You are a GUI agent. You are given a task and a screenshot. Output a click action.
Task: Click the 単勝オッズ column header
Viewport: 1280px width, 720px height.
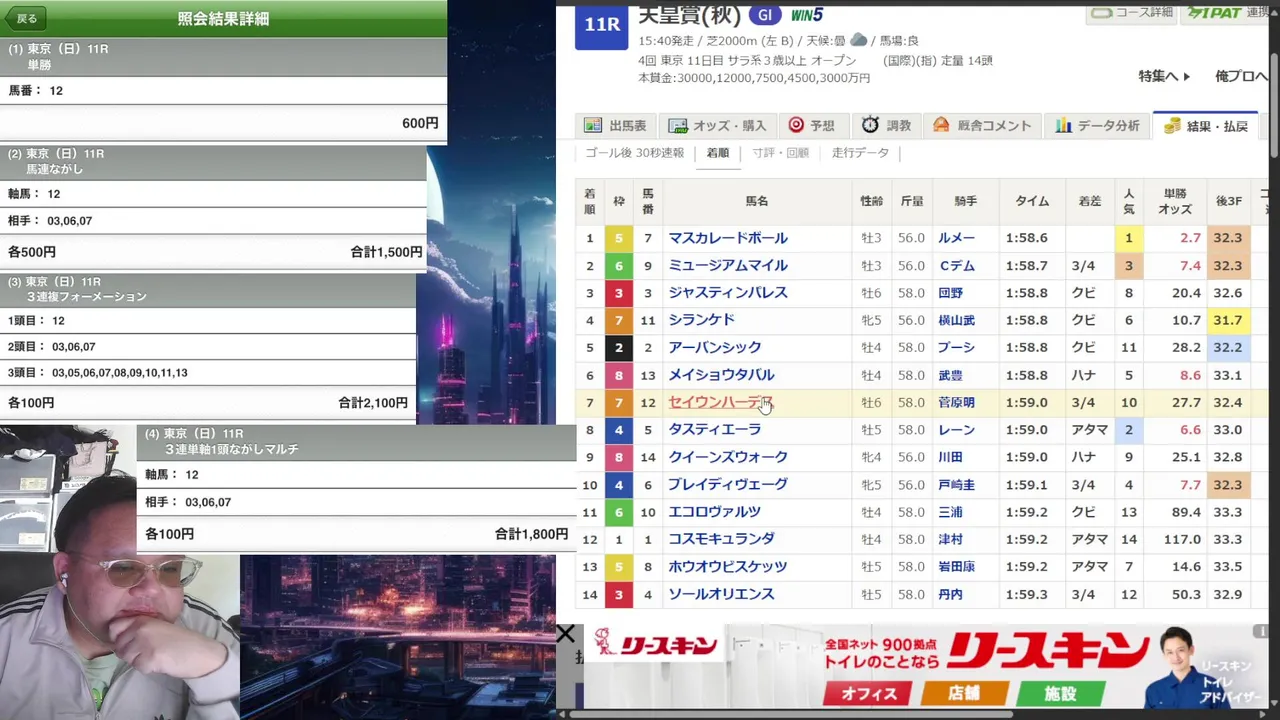pyautogui.click(x=1175, y=201)
